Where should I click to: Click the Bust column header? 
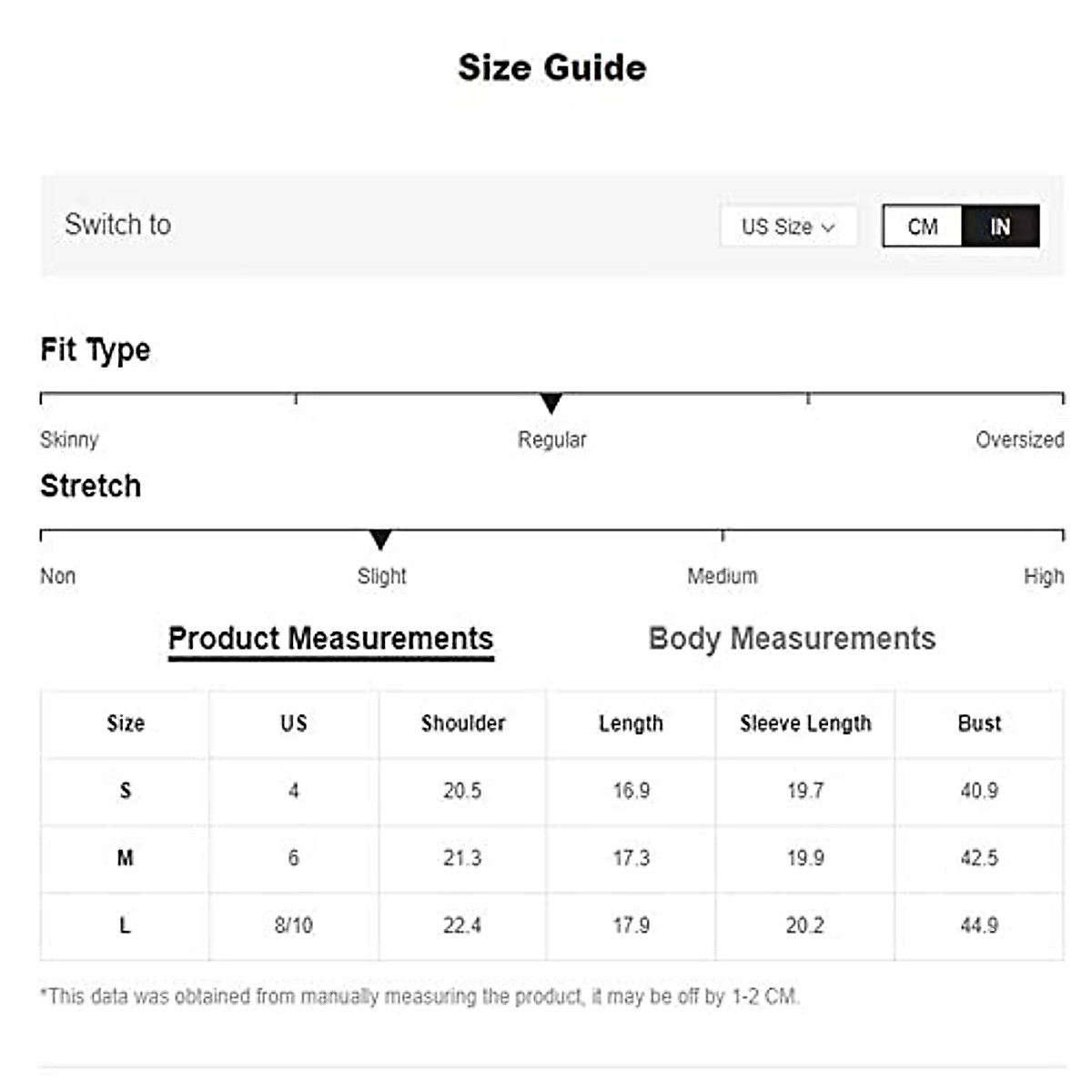979,723
